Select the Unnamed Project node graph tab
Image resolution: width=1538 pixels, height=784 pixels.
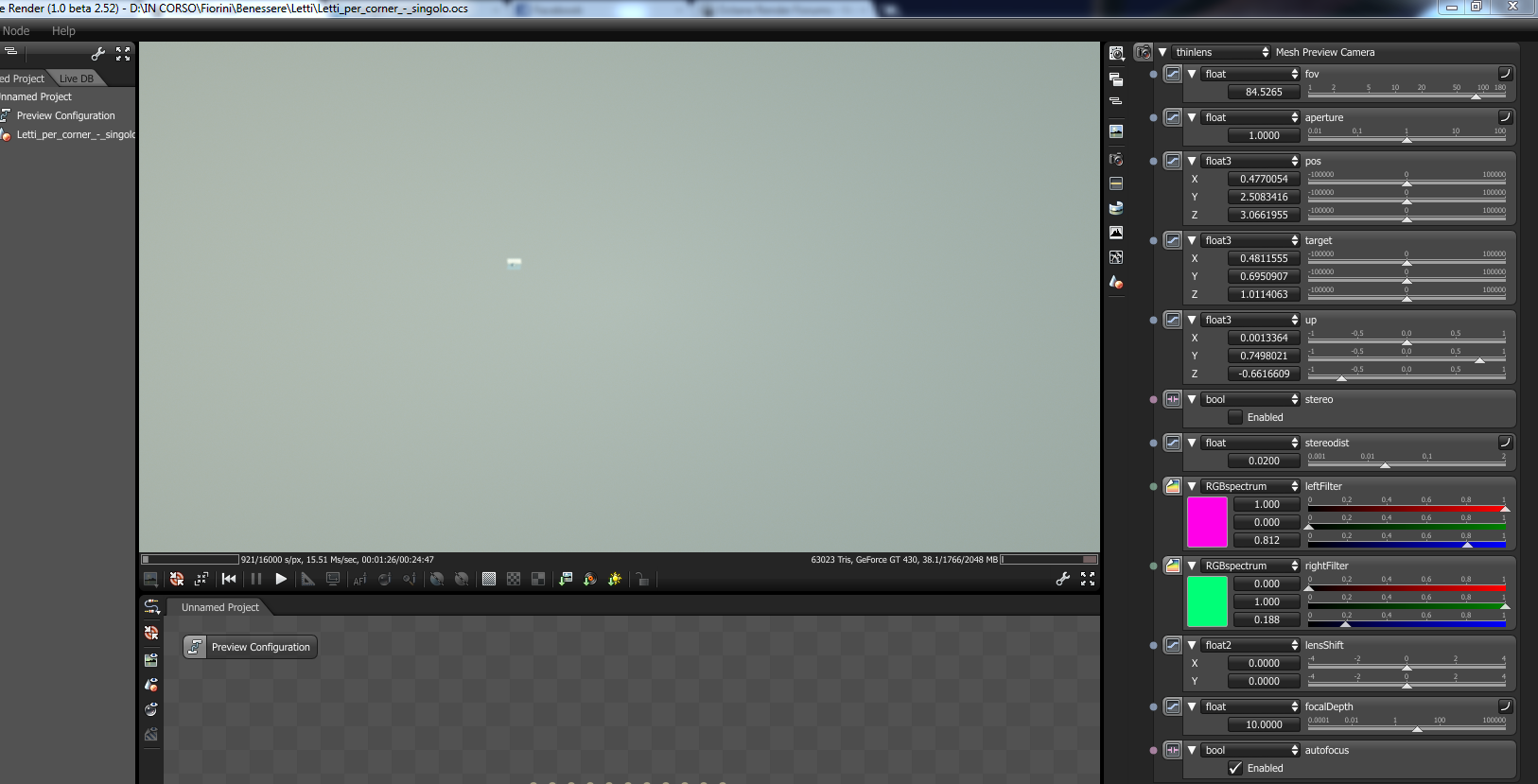(220, 607)
